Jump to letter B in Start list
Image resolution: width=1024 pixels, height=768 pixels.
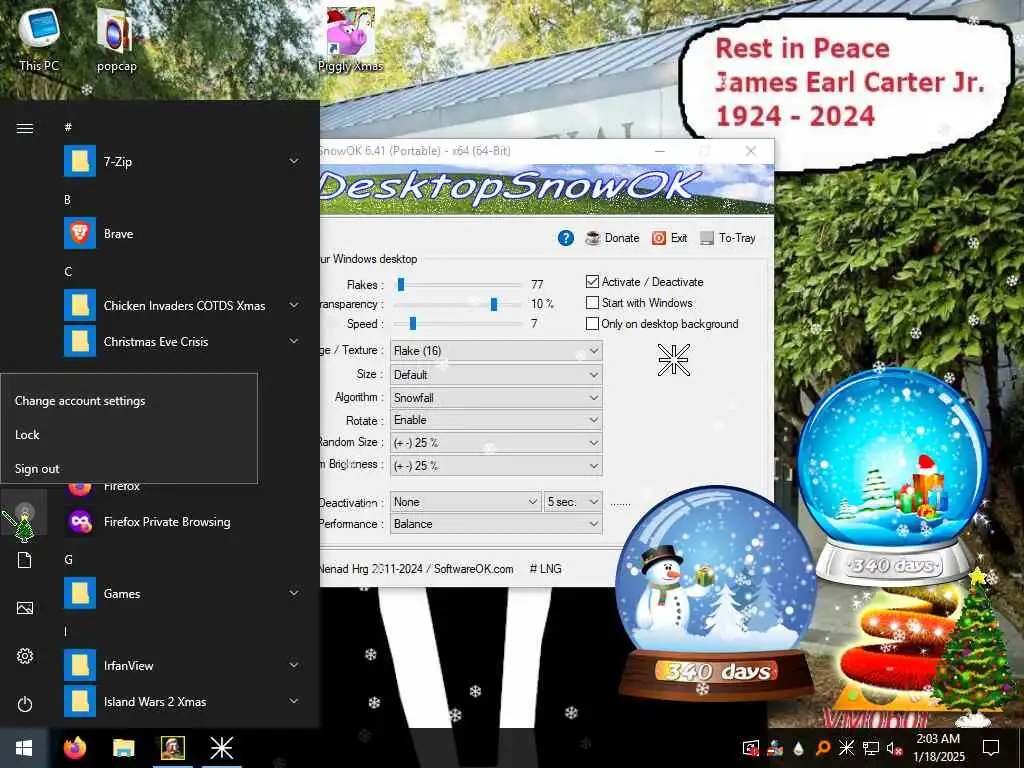(67, 199)
